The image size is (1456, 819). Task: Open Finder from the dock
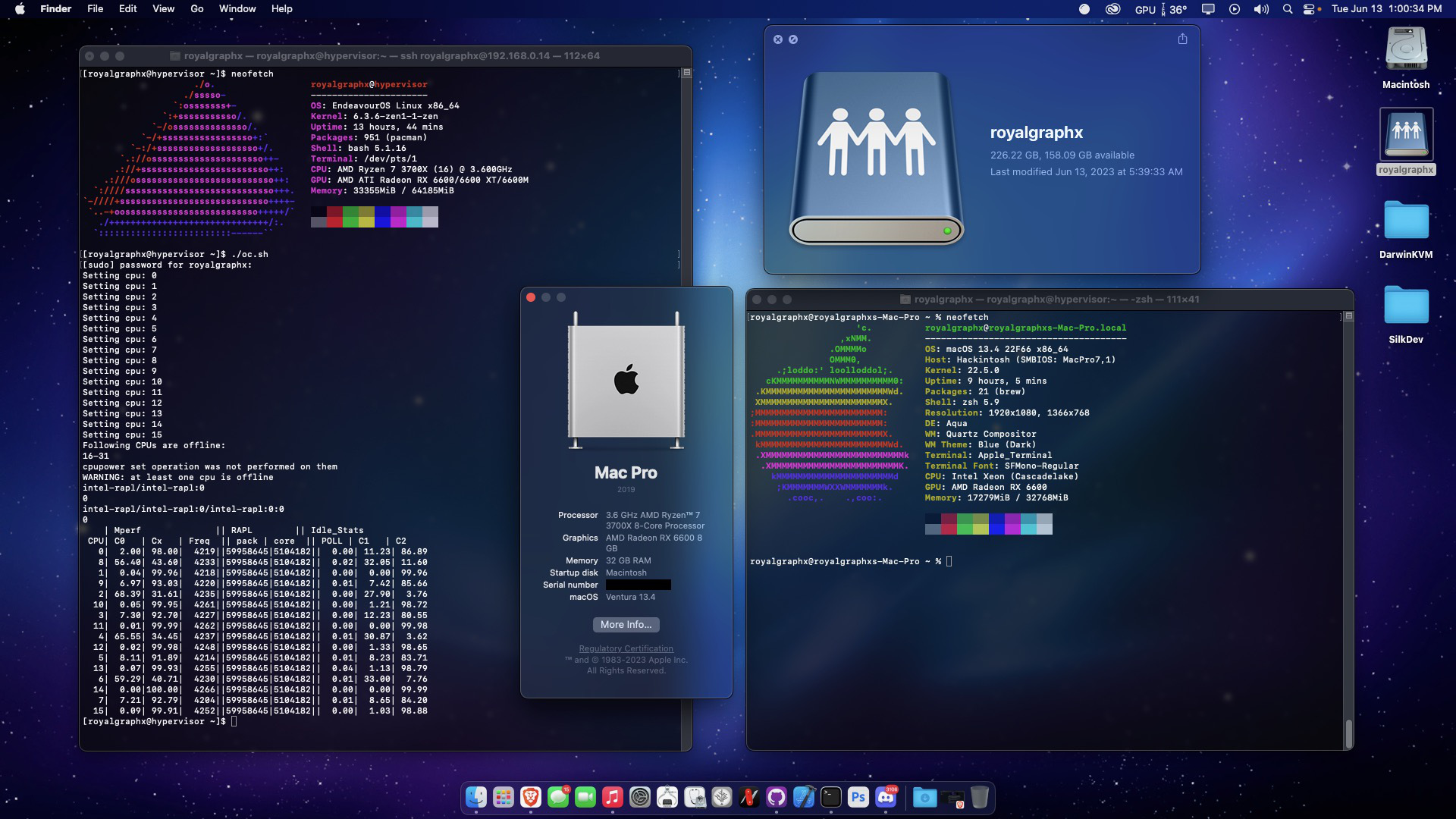476,797
